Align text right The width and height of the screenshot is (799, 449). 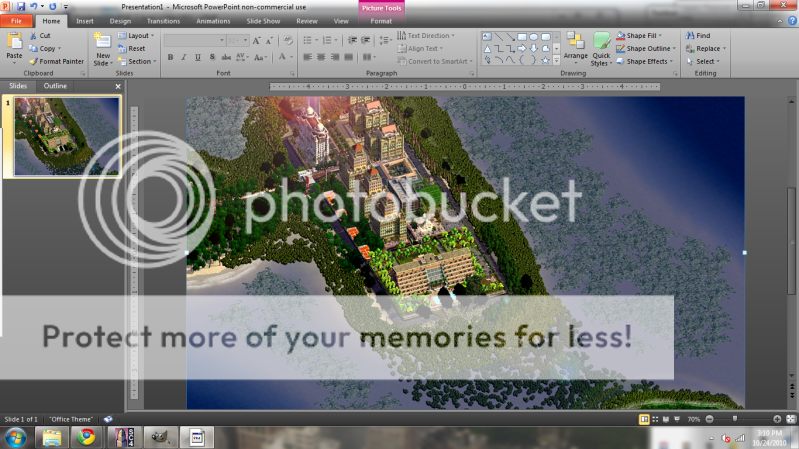335,57
